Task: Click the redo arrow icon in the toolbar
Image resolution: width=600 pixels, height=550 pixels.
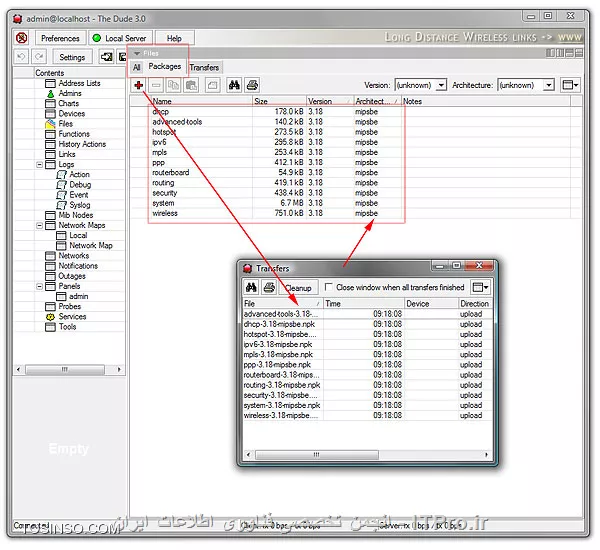Action: 39,57
